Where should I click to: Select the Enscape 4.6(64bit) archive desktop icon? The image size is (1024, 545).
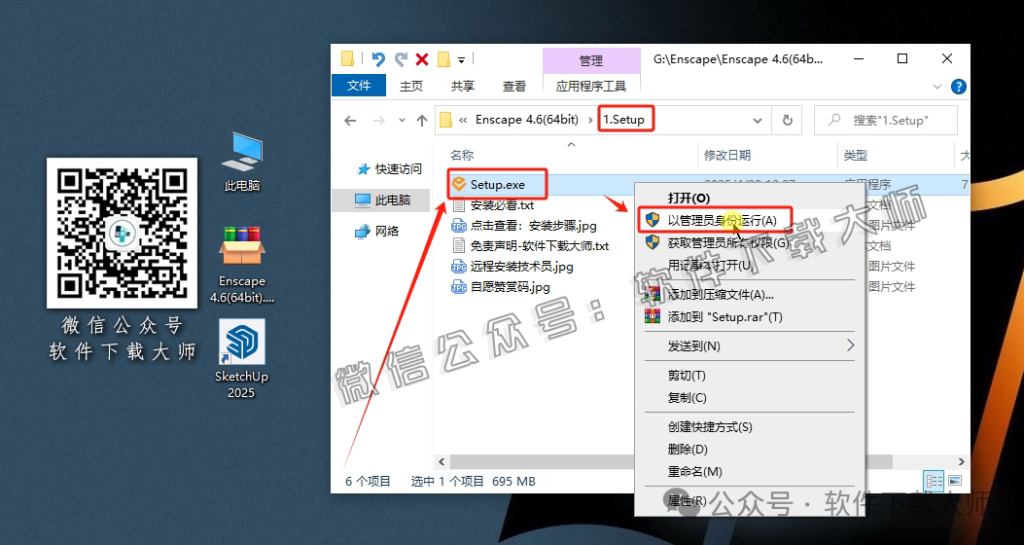click(x=242, y=264)
